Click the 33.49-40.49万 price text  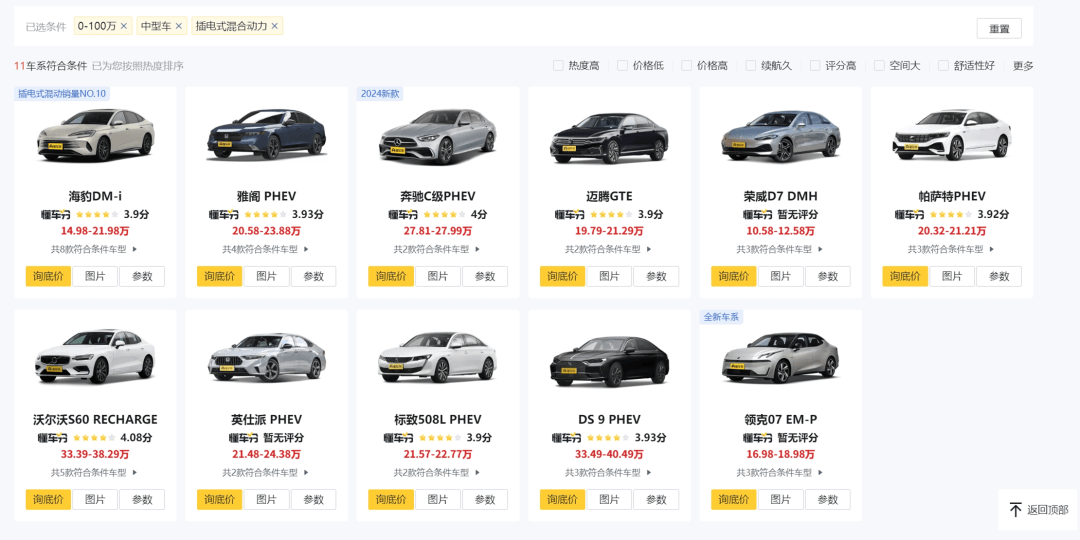coord(609,455)
